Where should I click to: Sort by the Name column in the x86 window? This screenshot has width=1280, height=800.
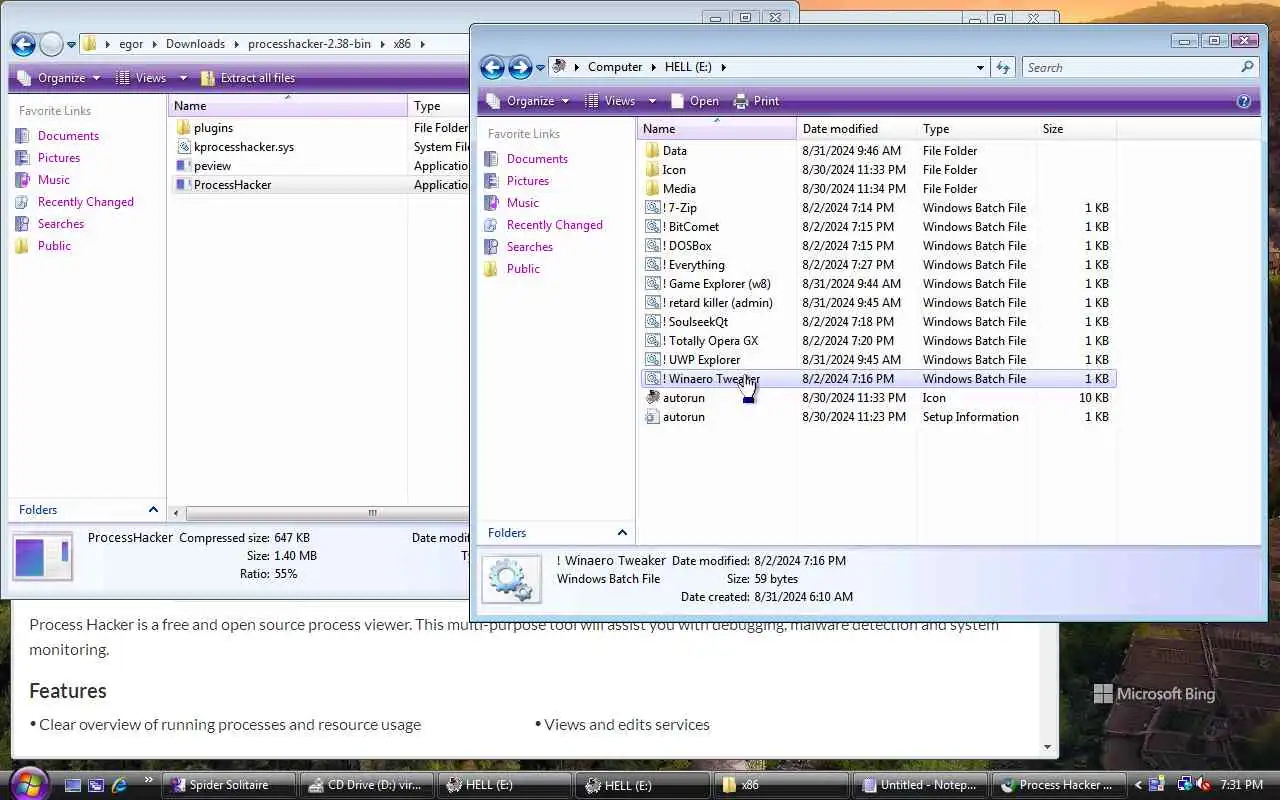point(288,106)
